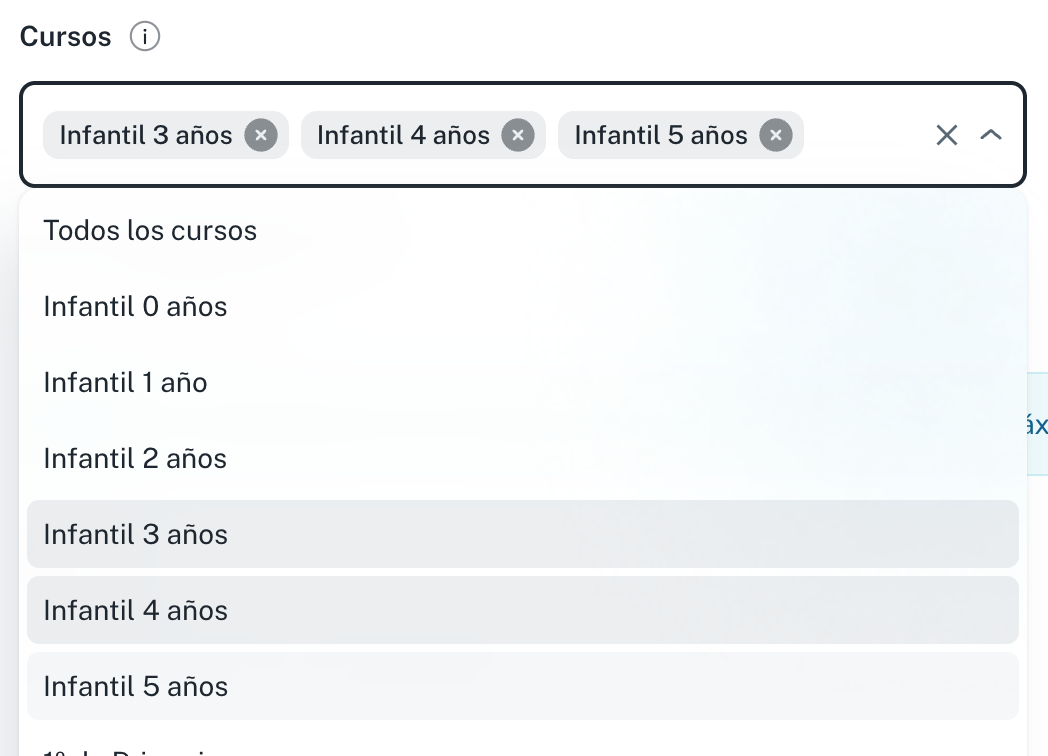Remove the Infantil 3 años chip
Screen dimensions: 1048x756
click(261, 135)
